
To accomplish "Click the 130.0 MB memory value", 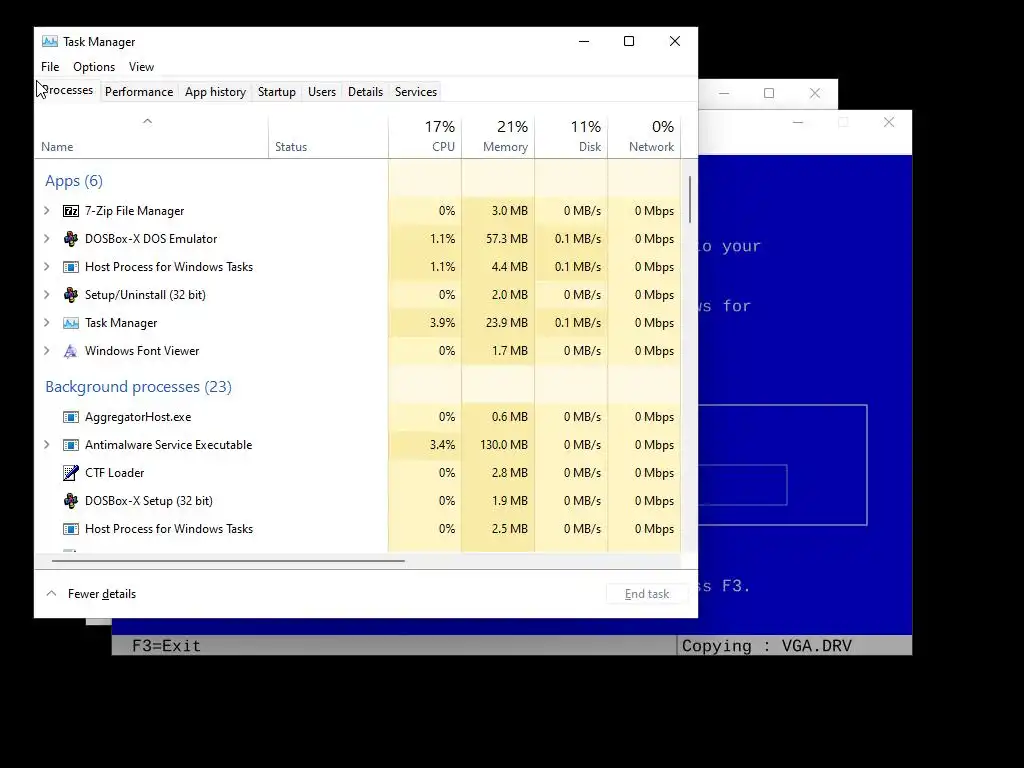I will pyautogui.click(x=504, y=445).
